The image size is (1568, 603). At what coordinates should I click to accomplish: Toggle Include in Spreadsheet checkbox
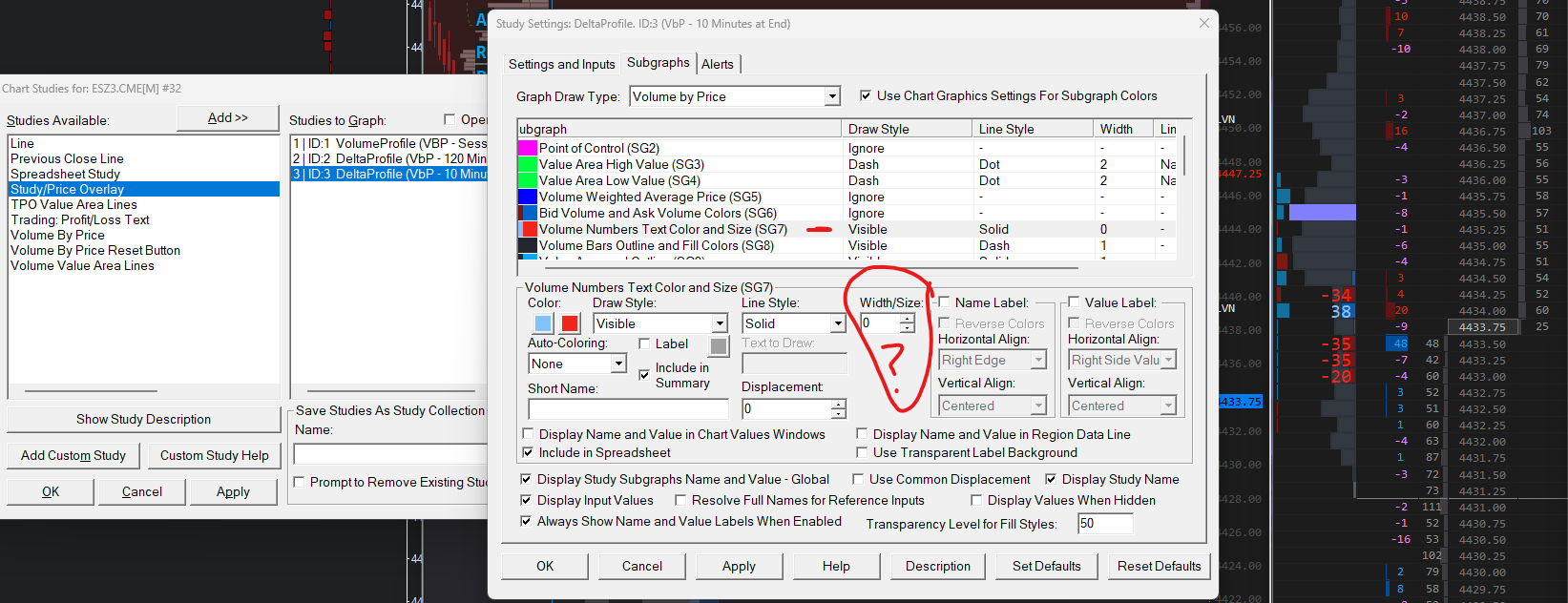pos(528,452)
